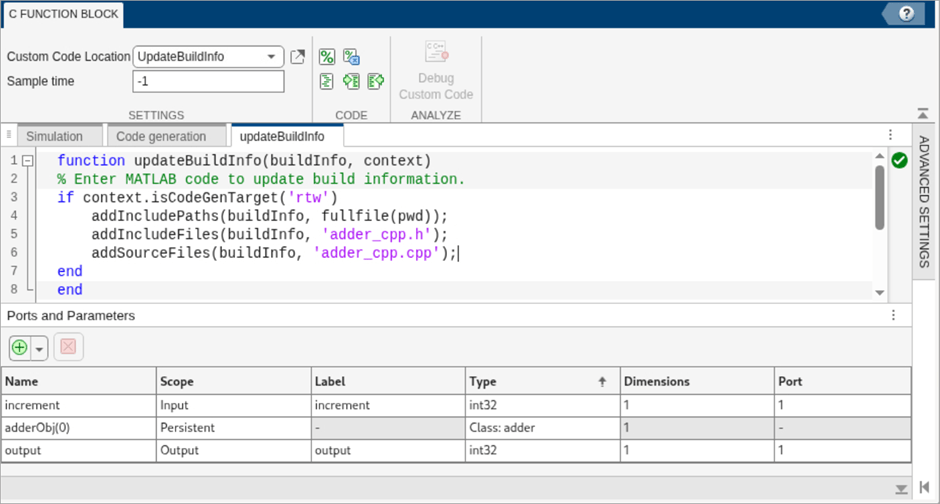Select the C FUNCTION BLOCK ribbon tab
940x504 pixels.
pyautogui.click(x=64, y=14)
